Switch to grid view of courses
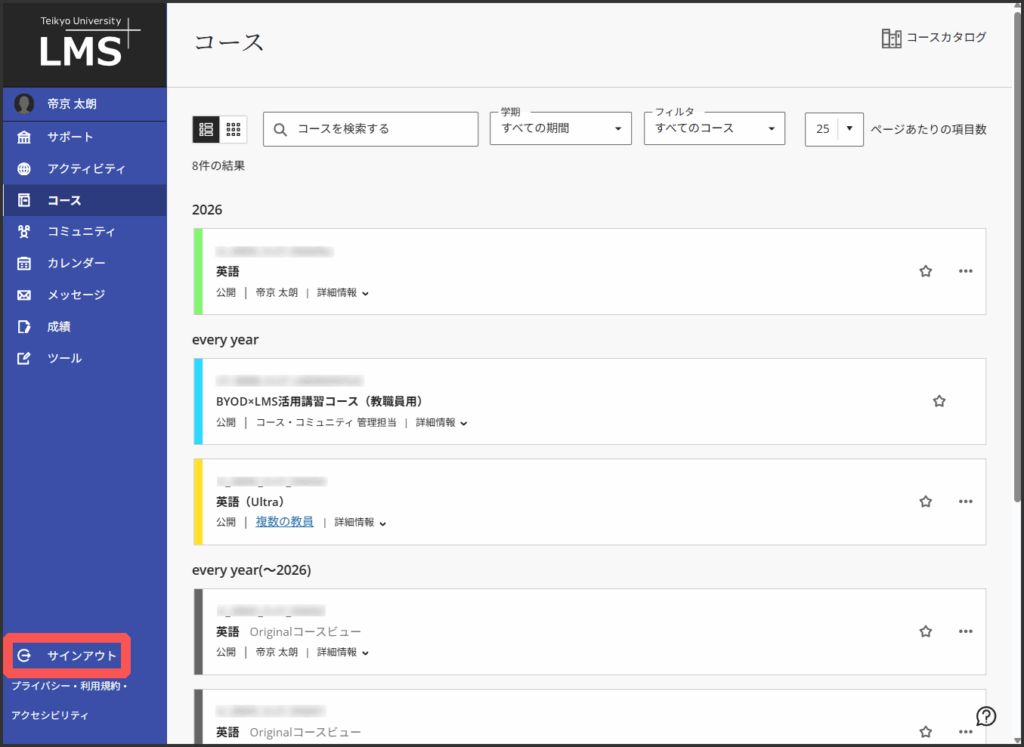 [233, 129]
